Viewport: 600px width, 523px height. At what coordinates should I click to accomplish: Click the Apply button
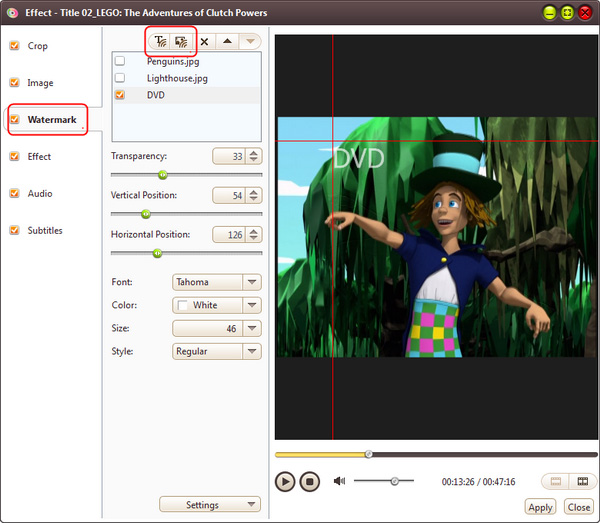(540, 508)
